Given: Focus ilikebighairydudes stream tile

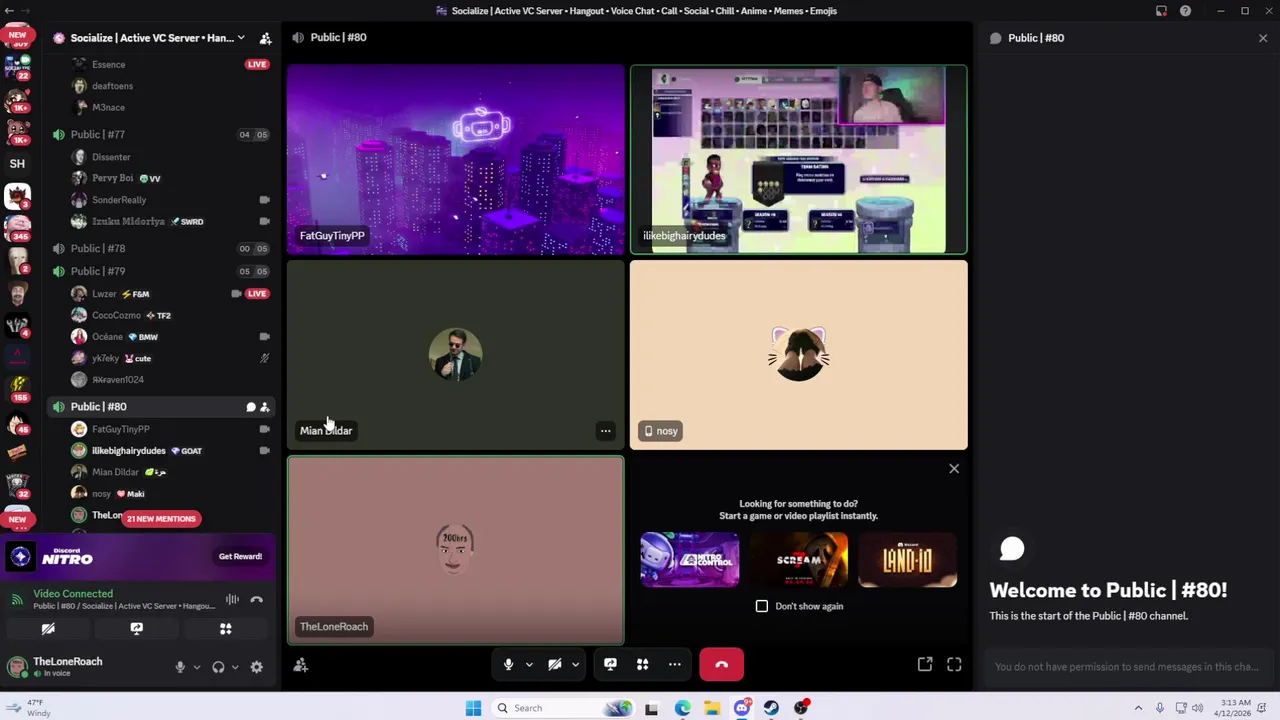Looking at the screenshot, I should point(798,160).
